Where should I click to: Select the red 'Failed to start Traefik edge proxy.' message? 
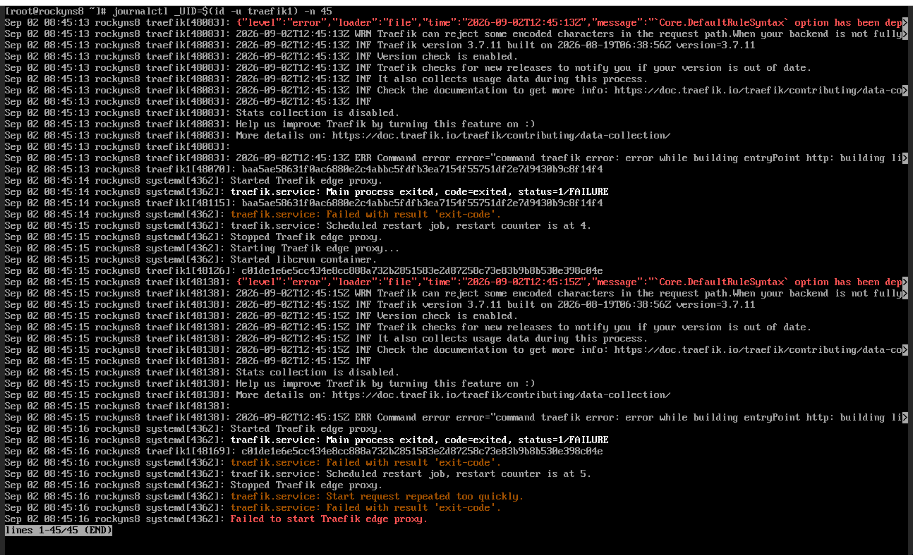click(x=328, y=519)
